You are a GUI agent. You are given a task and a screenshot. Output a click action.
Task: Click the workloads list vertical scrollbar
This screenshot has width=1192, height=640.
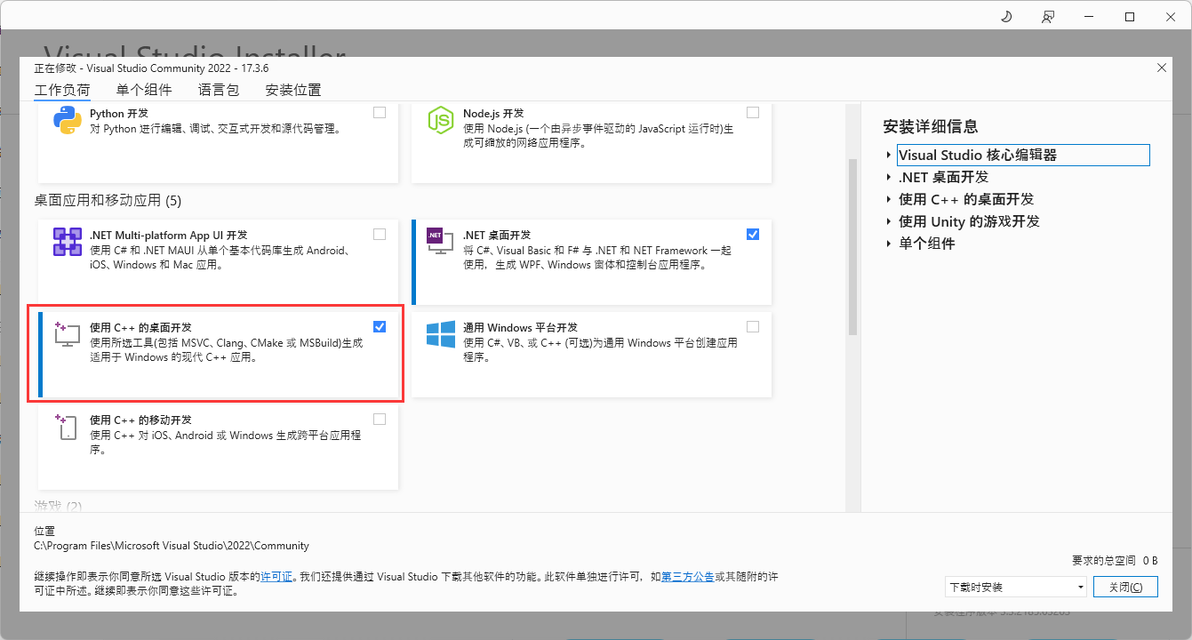[853, 247]
